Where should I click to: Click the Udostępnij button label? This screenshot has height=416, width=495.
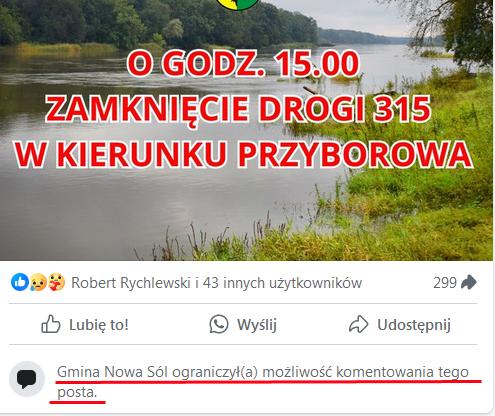point(414,325)
